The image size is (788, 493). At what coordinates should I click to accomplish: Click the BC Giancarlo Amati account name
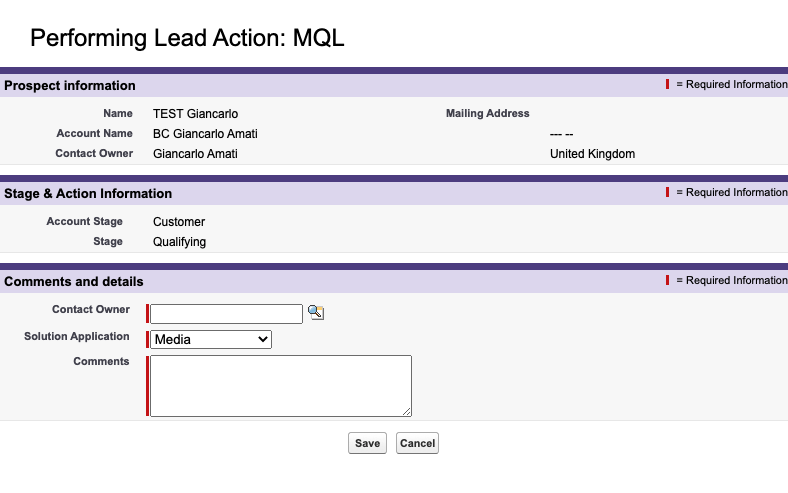pos(211,134)
